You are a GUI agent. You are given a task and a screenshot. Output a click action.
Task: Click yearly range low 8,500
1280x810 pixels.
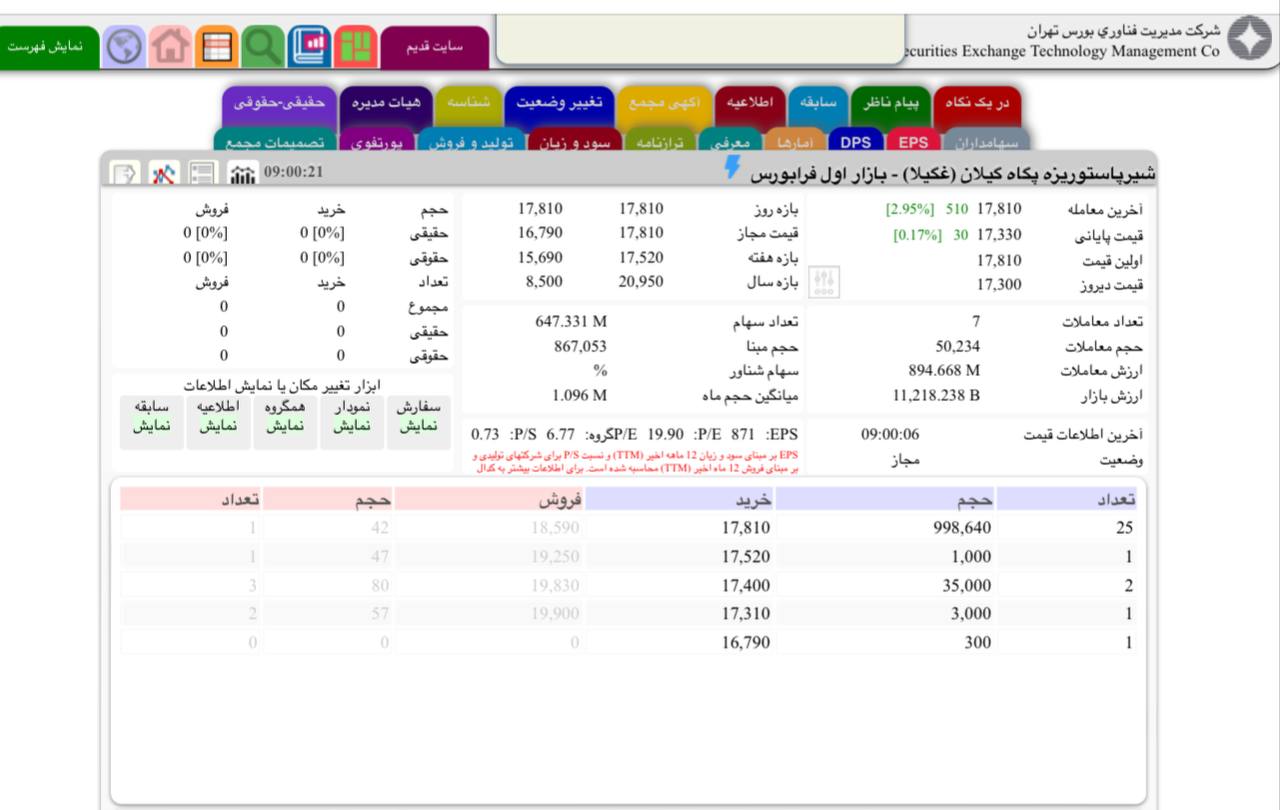tap(543, 282)
